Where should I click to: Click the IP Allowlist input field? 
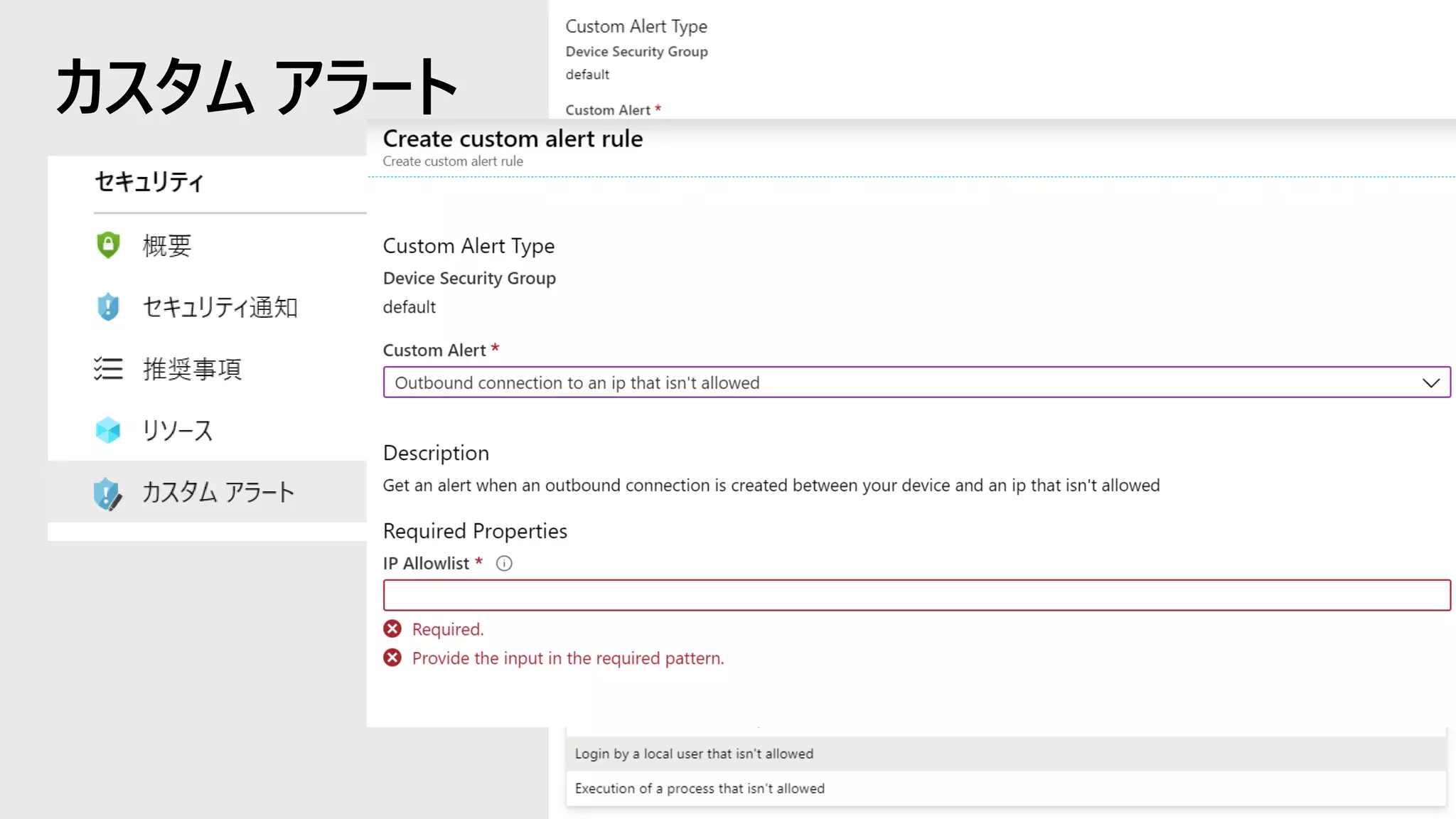(x=916, y=595)
